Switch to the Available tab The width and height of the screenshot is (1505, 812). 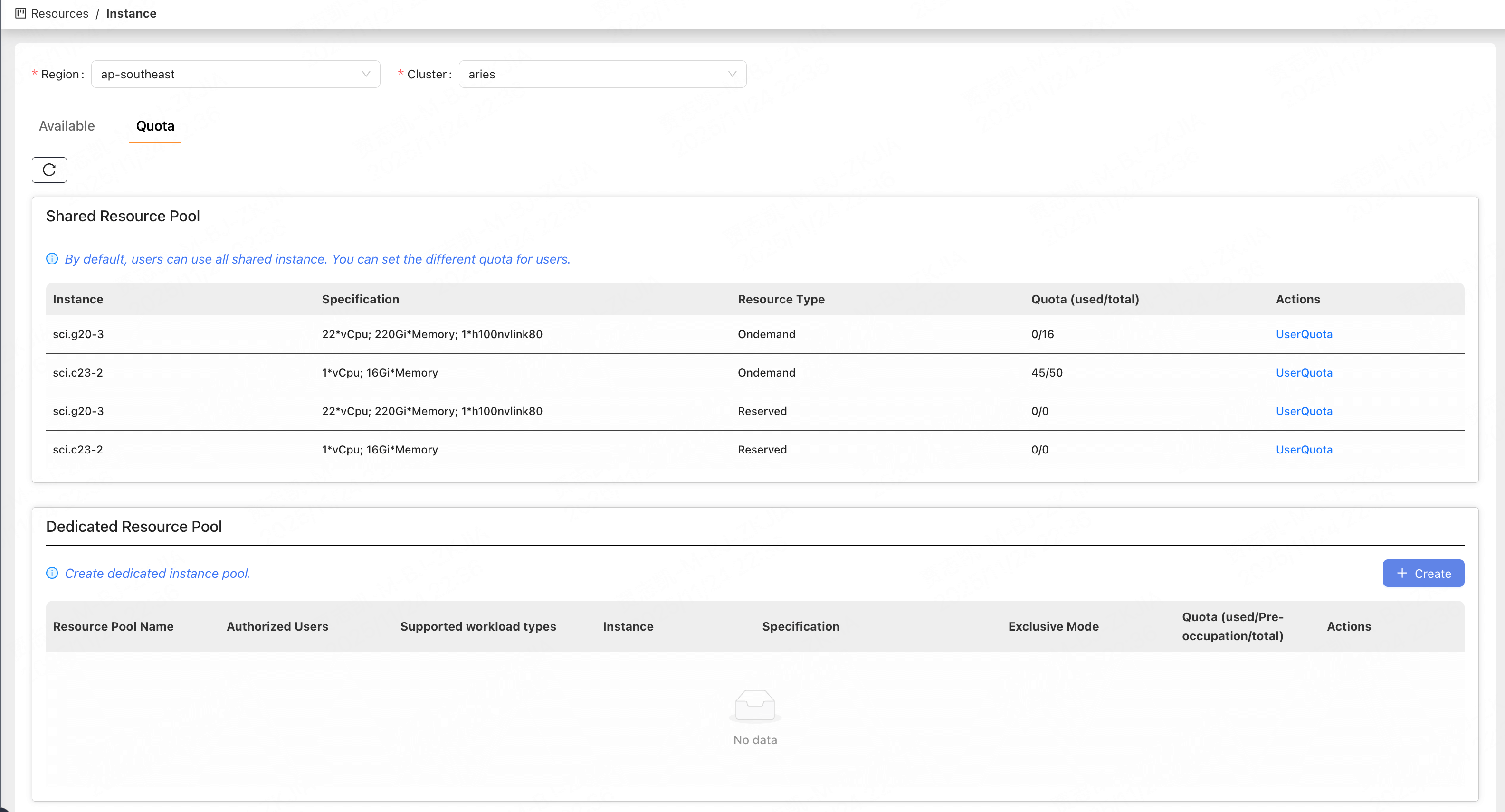[67, 125]
